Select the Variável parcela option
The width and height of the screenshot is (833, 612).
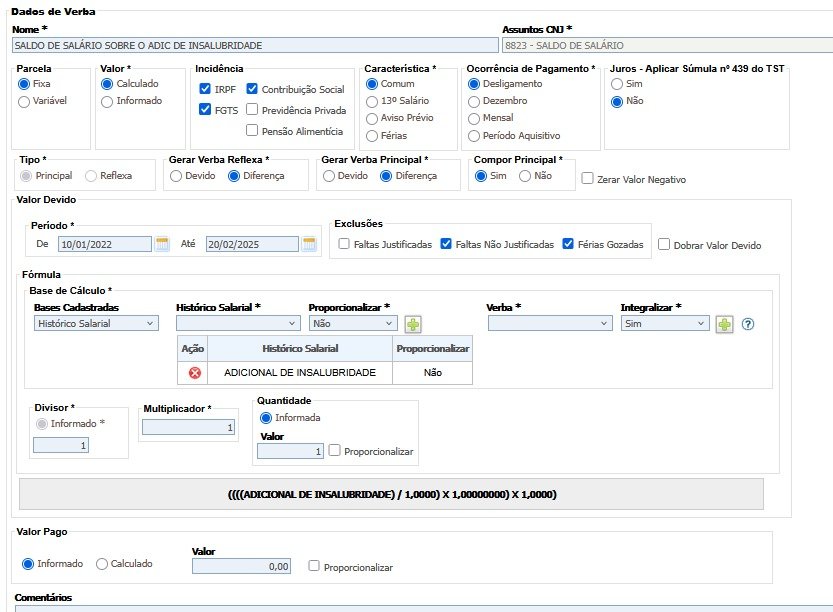pos(24,101)
